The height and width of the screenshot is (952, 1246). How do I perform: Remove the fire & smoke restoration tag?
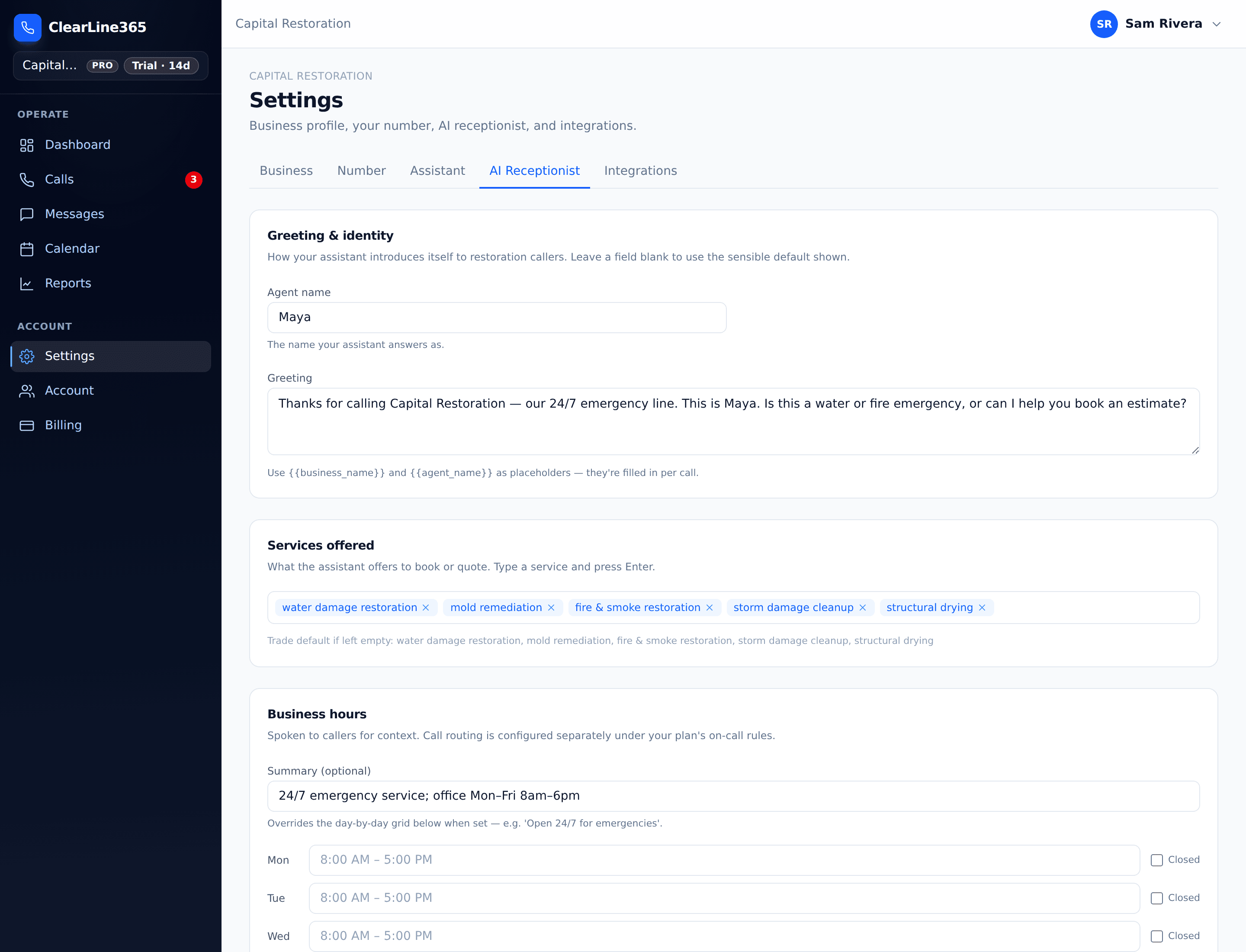pos(710,608)
